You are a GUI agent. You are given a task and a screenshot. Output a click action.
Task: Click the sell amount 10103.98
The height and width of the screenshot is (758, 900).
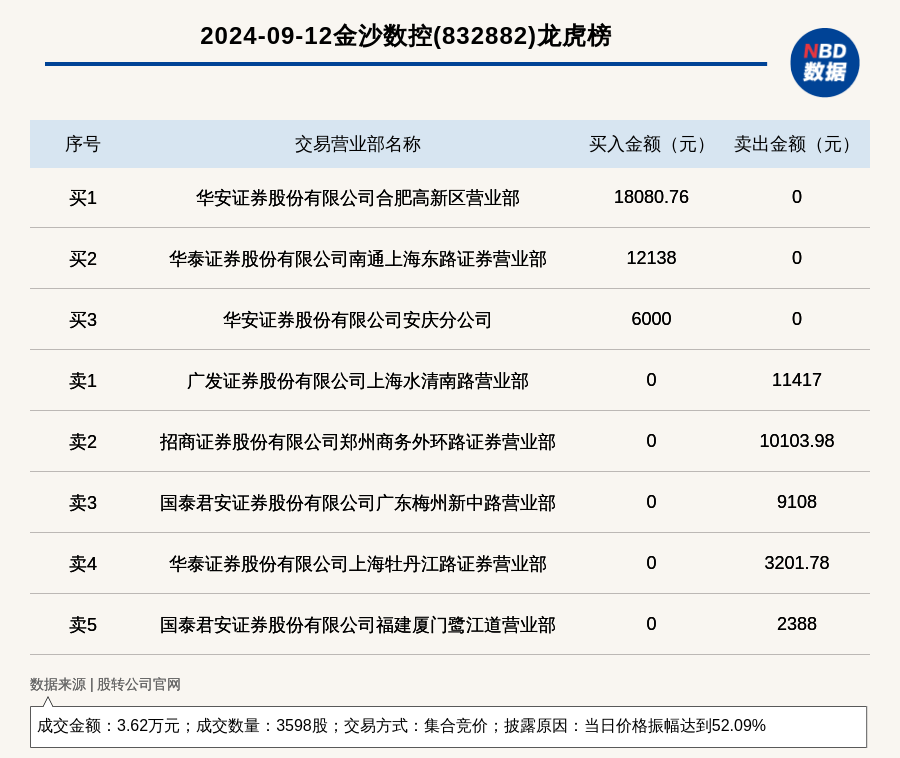pyautogui.click(x=796, y=441)
